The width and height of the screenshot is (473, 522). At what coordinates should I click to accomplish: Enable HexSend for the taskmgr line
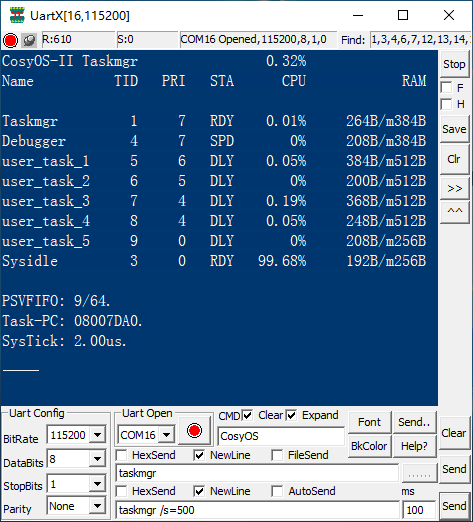point(121,455)
